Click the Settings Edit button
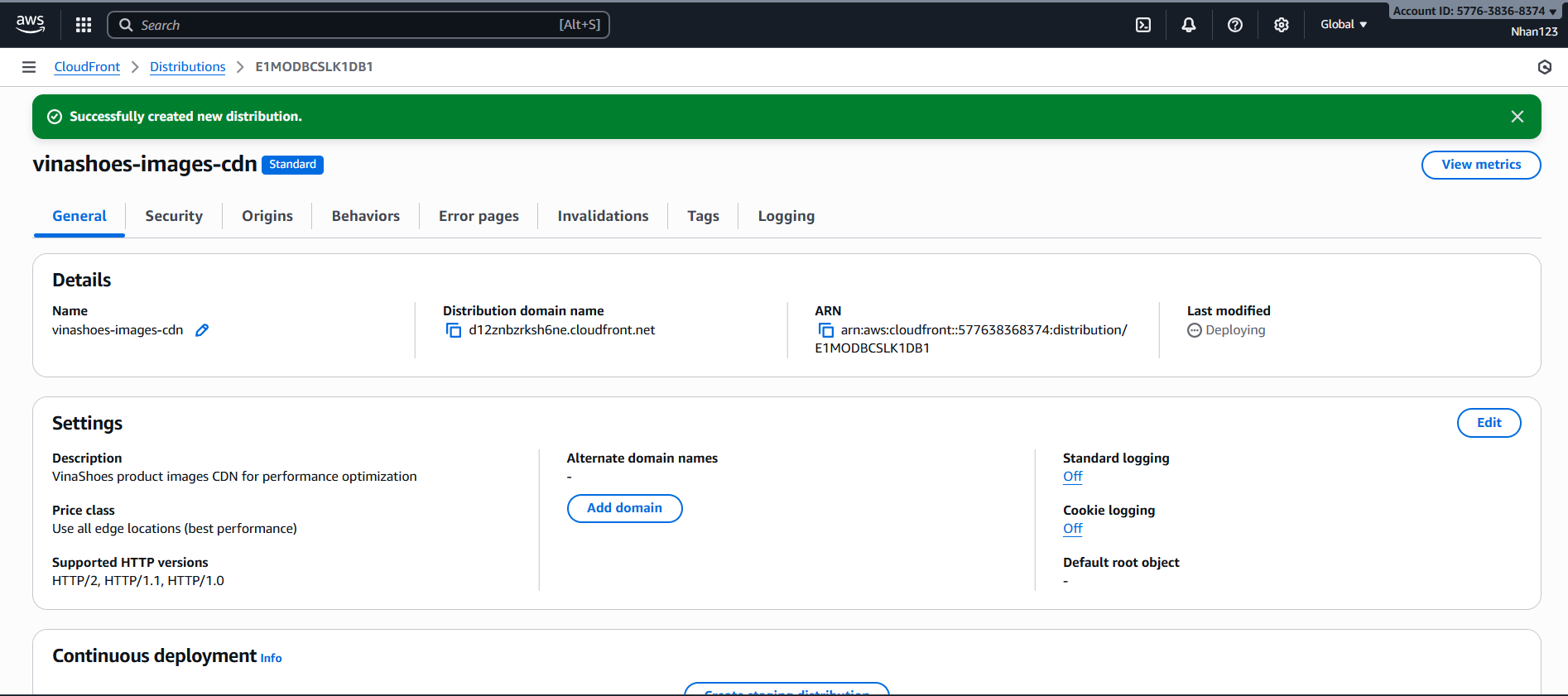 coord(1489,423)
